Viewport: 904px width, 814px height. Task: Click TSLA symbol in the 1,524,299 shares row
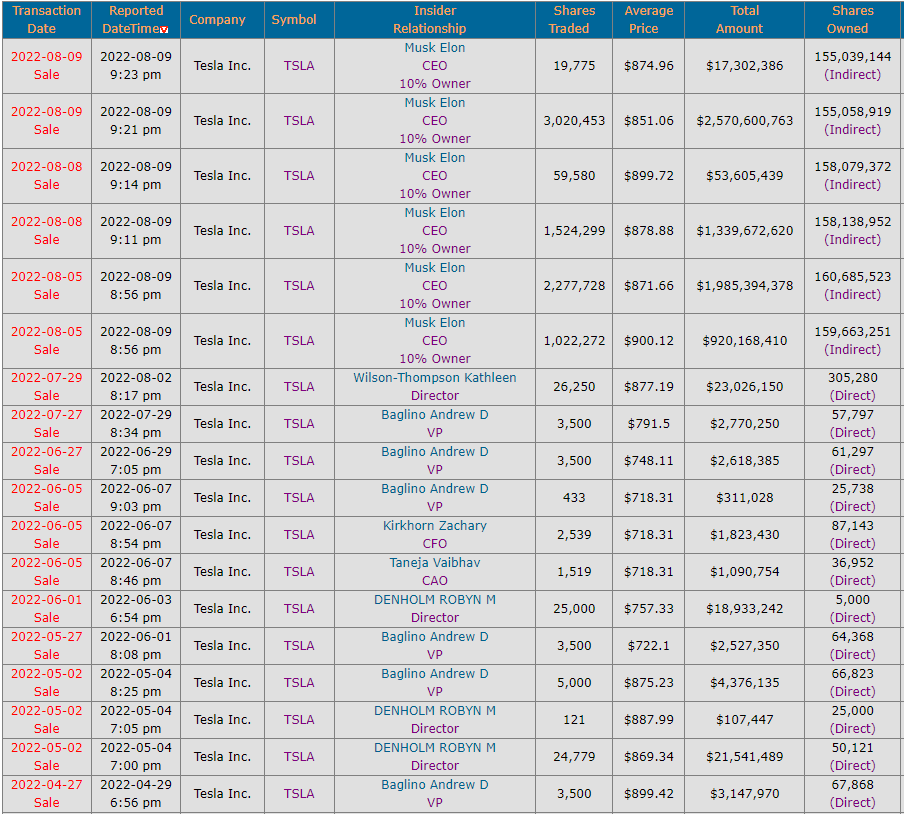[299, 231]
